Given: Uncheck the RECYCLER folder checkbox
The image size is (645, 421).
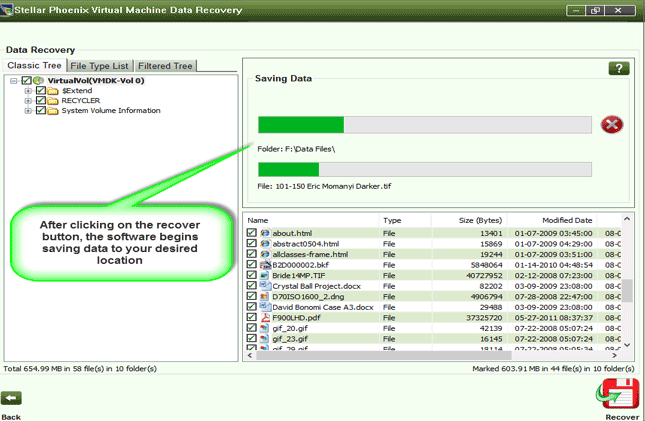Looking at the screenshot, I should pyautogui.click(x=41, y=100).
